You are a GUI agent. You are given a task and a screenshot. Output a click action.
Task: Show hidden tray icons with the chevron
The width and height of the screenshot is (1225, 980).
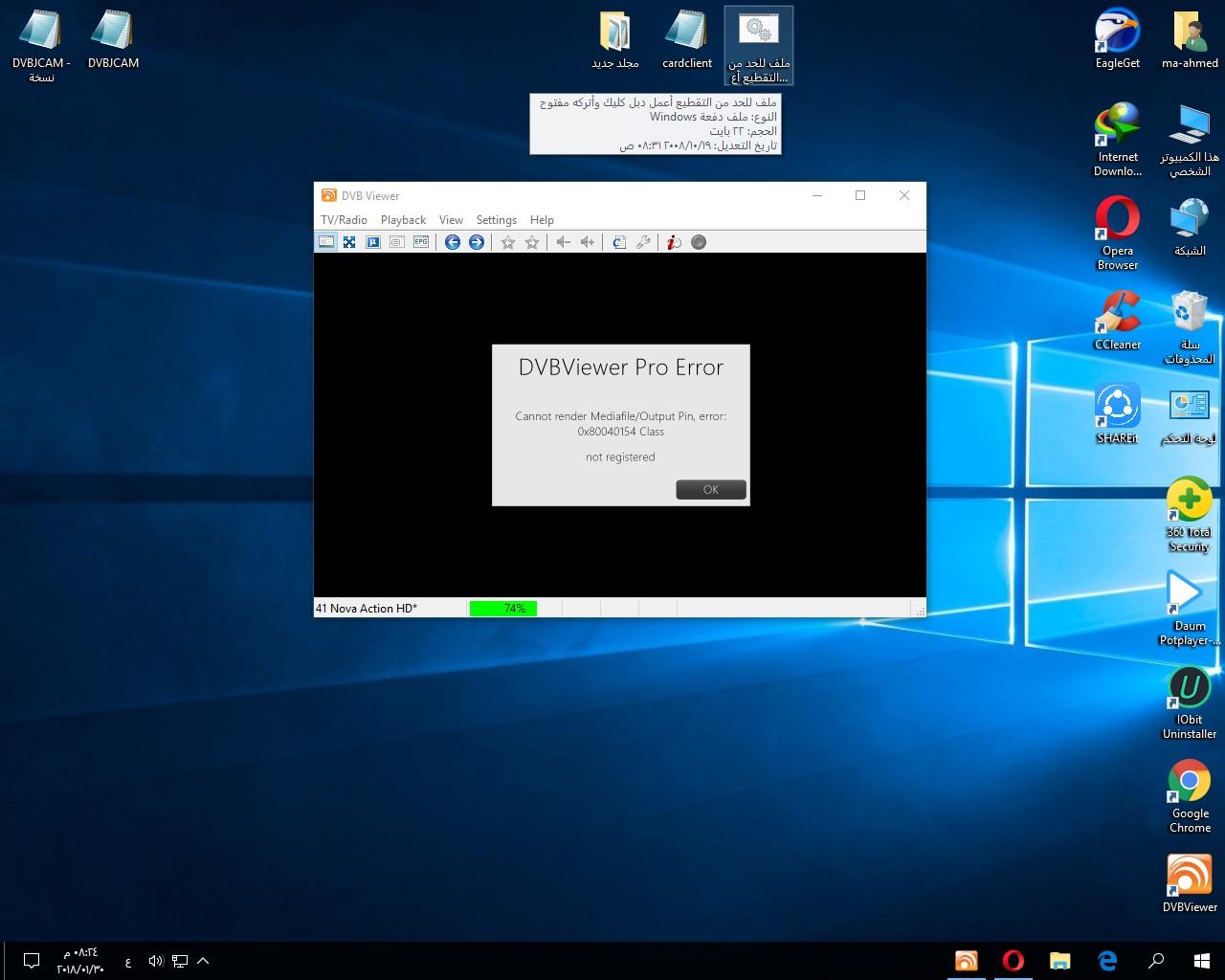click(203, 961)
